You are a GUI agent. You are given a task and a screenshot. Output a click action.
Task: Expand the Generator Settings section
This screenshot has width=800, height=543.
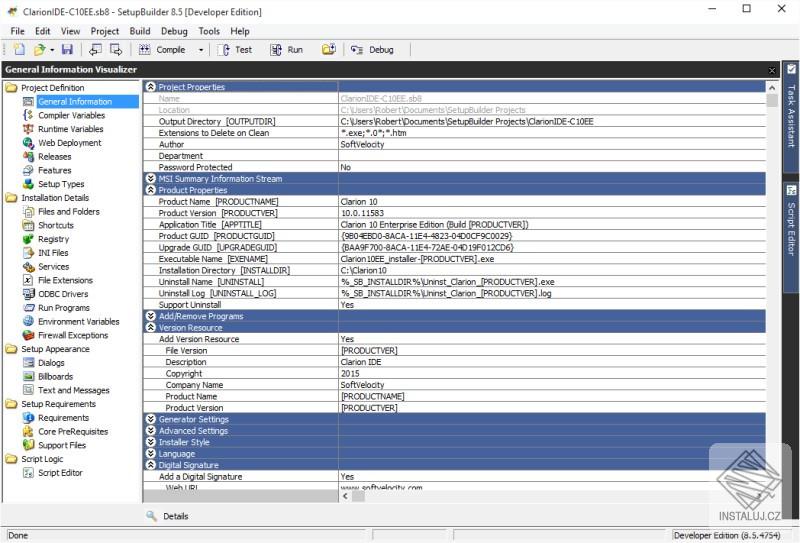pyautogui.click(x=151, y=419)
